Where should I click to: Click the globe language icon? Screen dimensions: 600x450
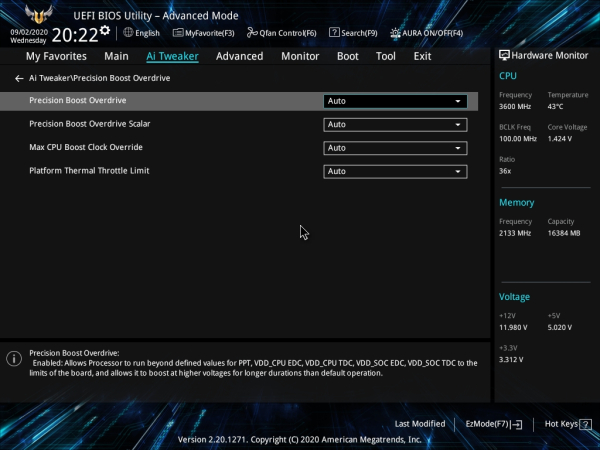click(x=128, y=33)
